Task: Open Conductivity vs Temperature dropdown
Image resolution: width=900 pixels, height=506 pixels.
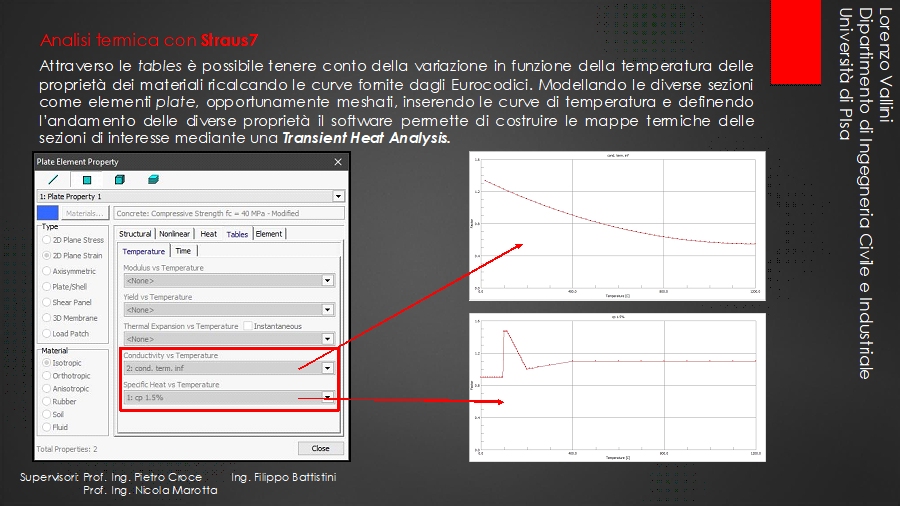Action: point(327,368)
